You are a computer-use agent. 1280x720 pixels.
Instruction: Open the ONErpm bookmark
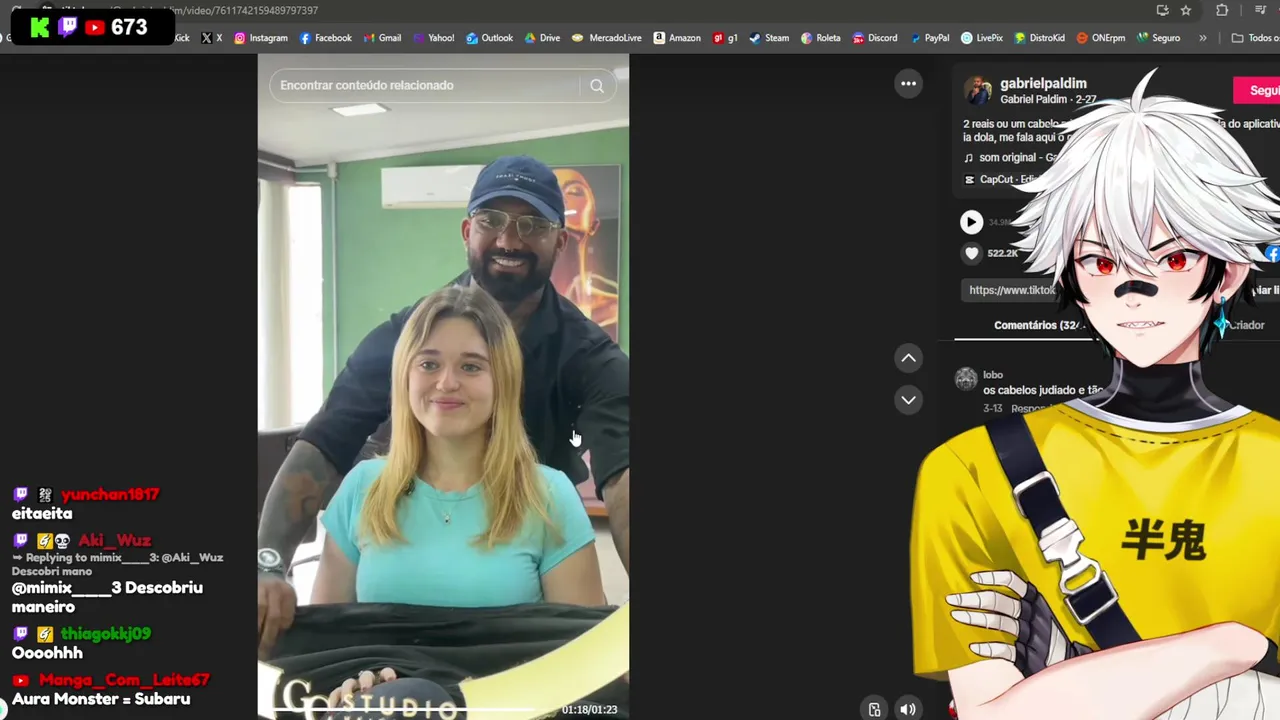pos(1101,38)
